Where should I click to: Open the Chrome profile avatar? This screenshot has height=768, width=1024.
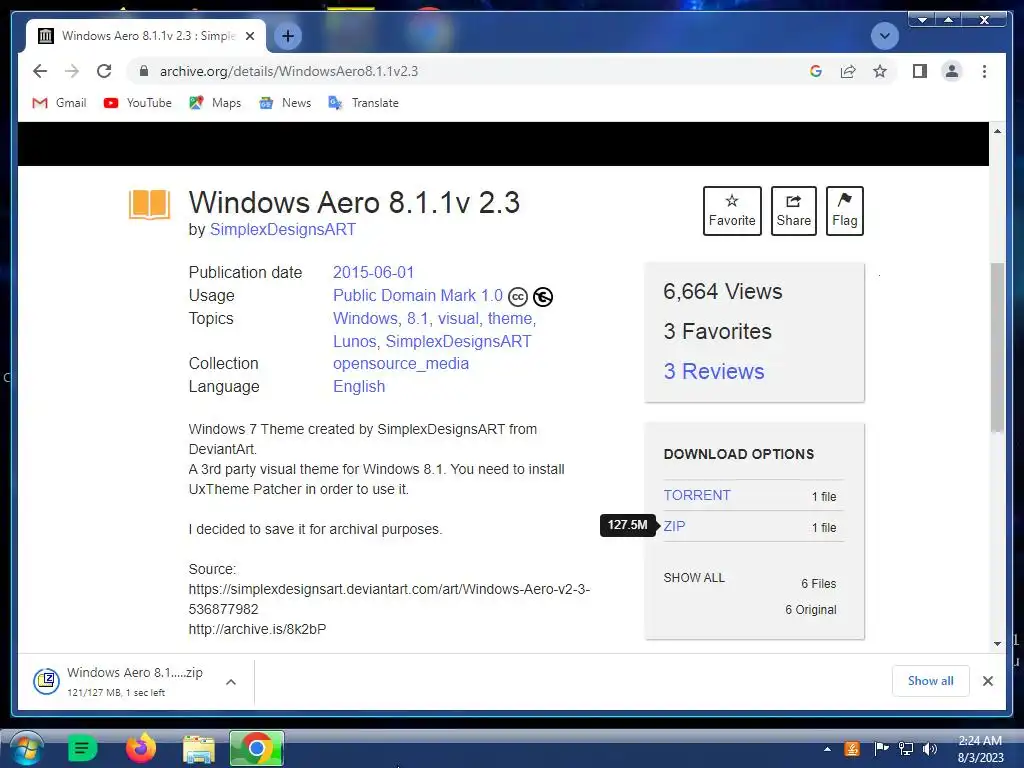point(952,71)
